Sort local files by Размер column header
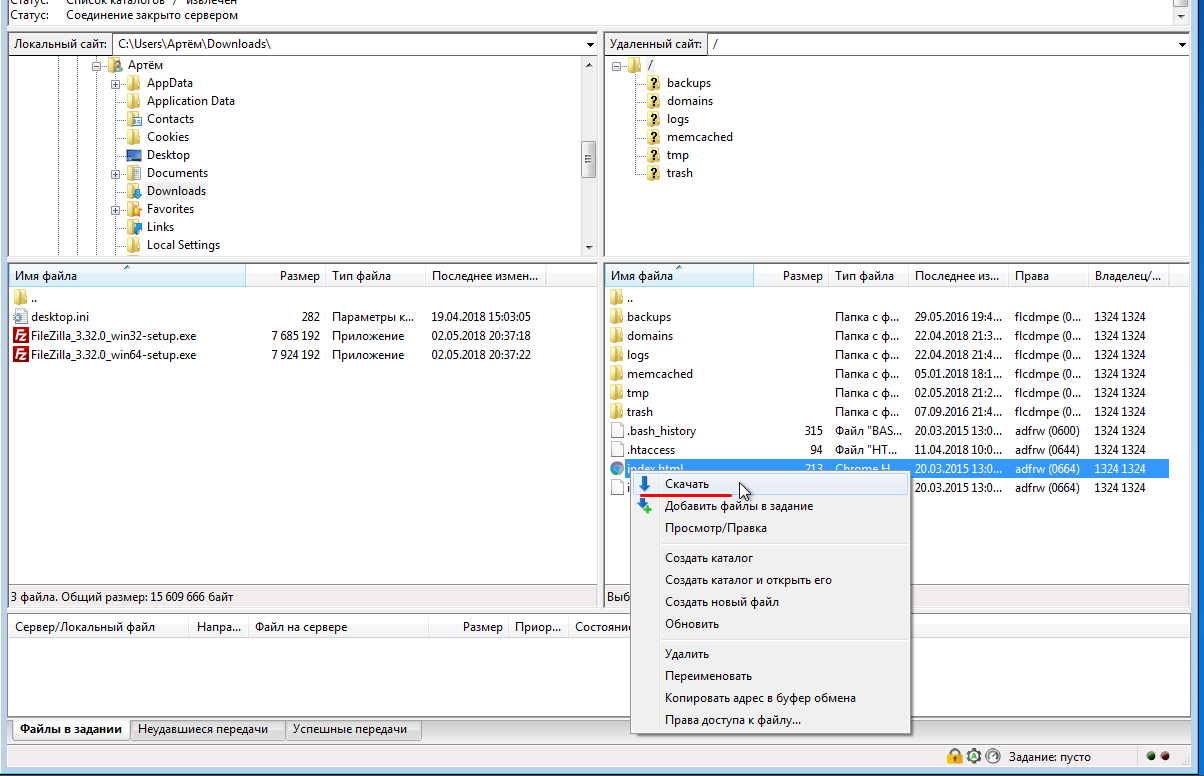 coord(299,276)
